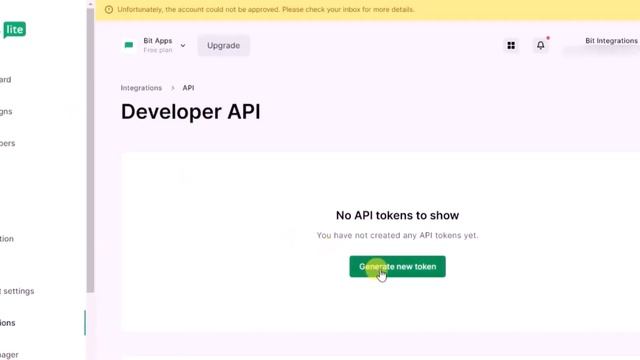Click the alert icon in the yellow banner
Viewport: 640px width, 360px height.
pyautogui.click(x=109, y=9)
